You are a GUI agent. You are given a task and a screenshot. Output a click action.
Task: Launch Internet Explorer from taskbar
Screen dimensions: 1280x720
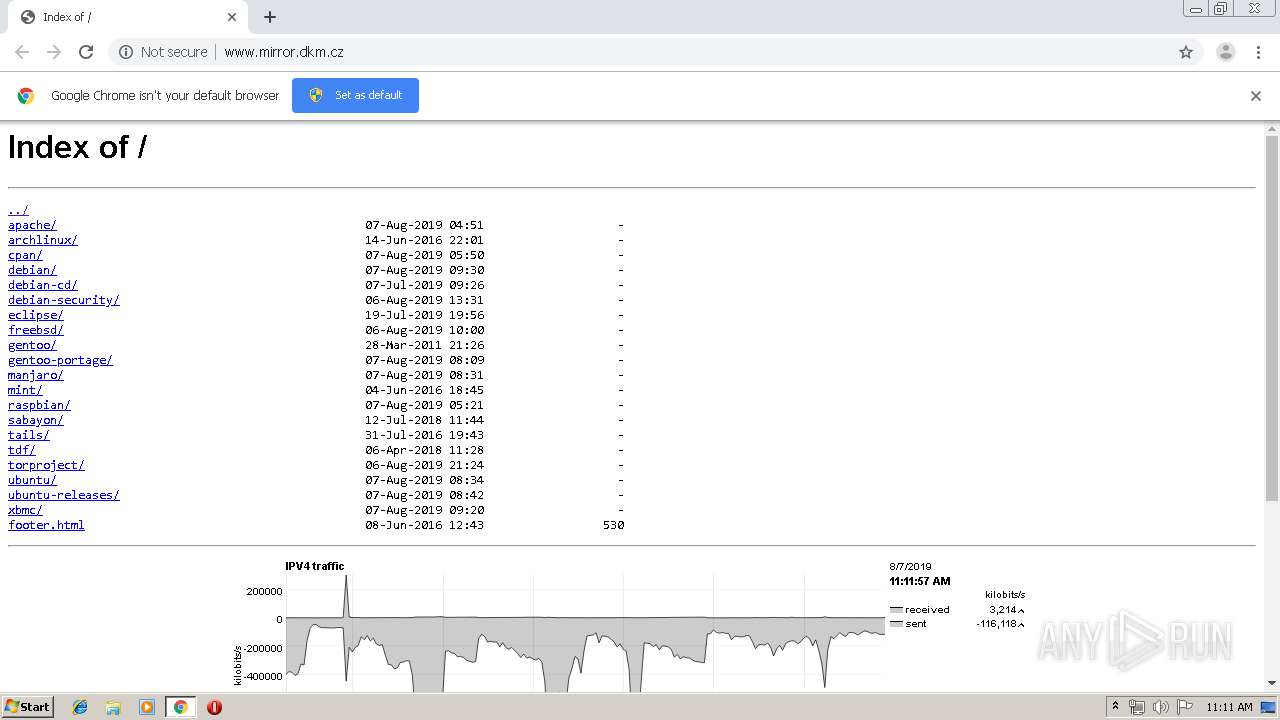80,707
